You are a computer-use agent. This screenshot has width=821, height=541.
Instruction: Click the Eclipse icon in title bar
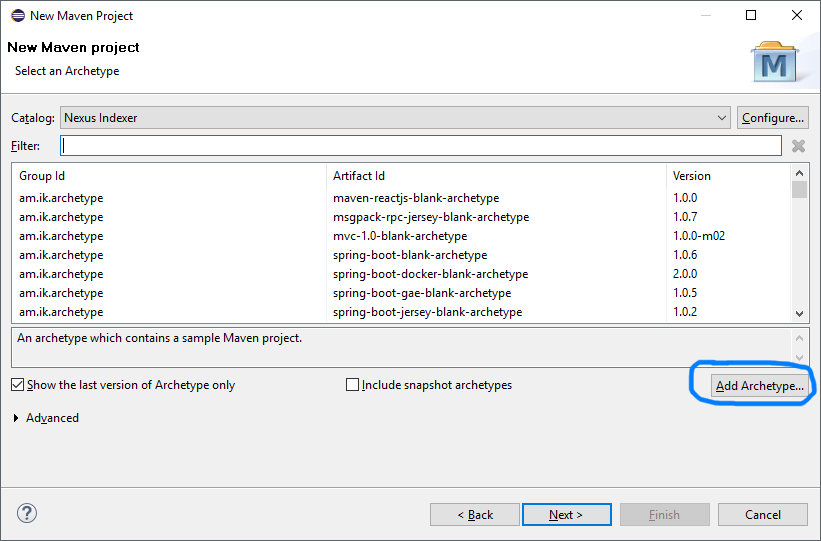point(18,16)
